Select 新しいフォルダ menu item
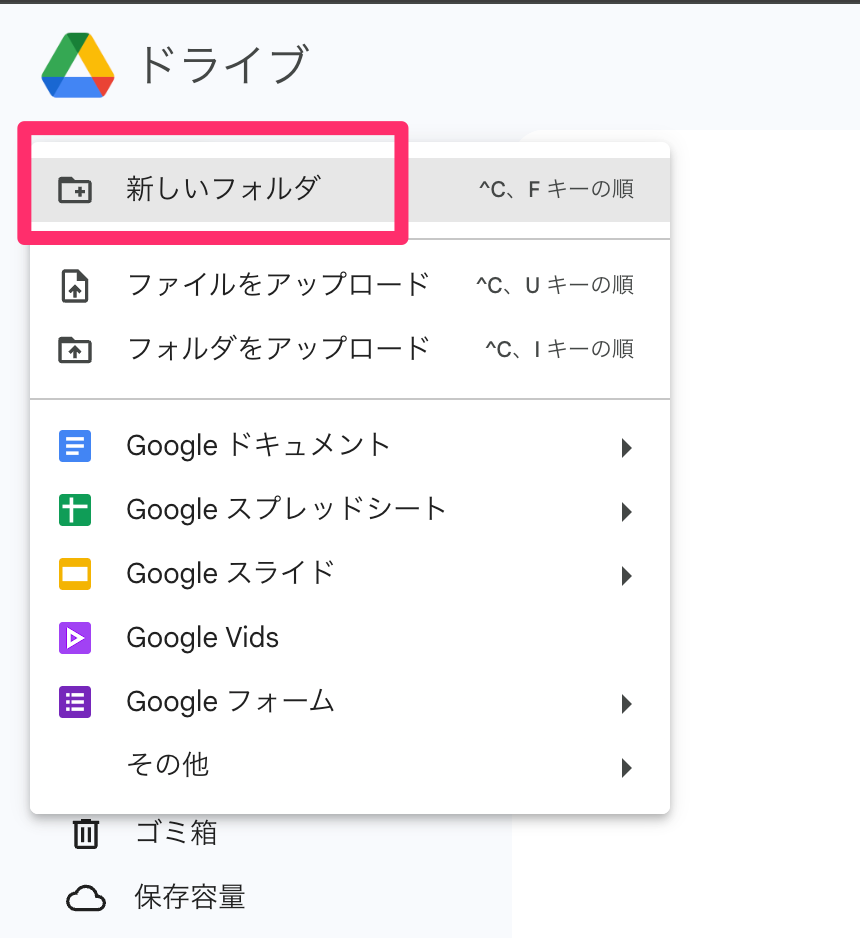The image size is (860, 938). click(224, 188)
